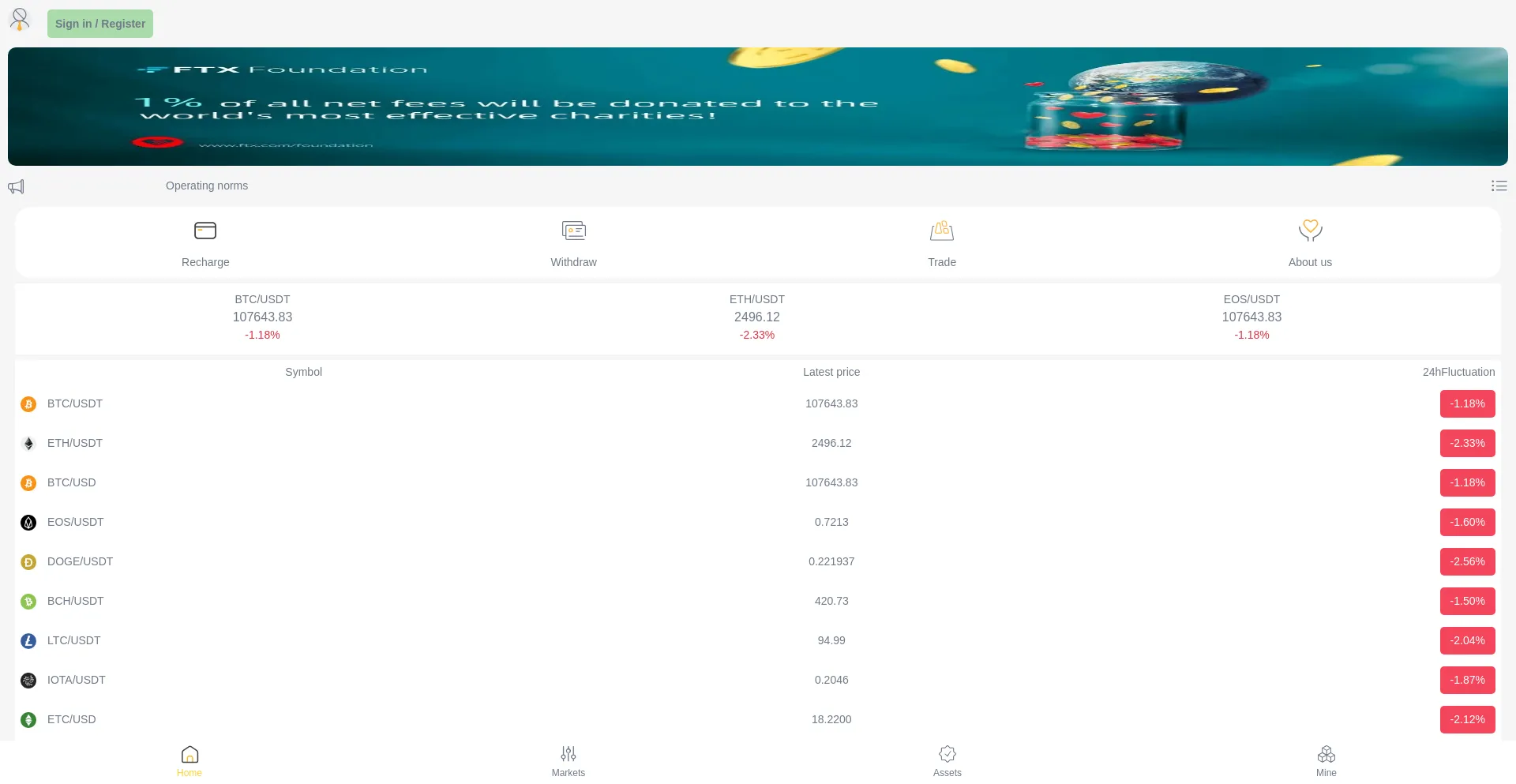Open Sign in / Register
This screenshot has width=1516, height=784.
click(x=100, y=24)
